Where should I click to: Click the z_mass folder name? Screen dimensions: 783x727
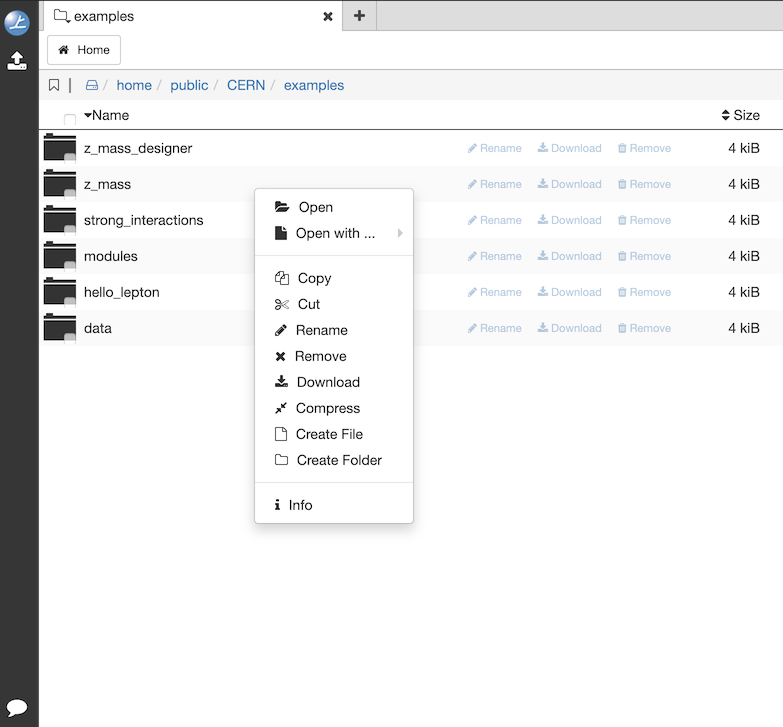(x=107, y=184)
